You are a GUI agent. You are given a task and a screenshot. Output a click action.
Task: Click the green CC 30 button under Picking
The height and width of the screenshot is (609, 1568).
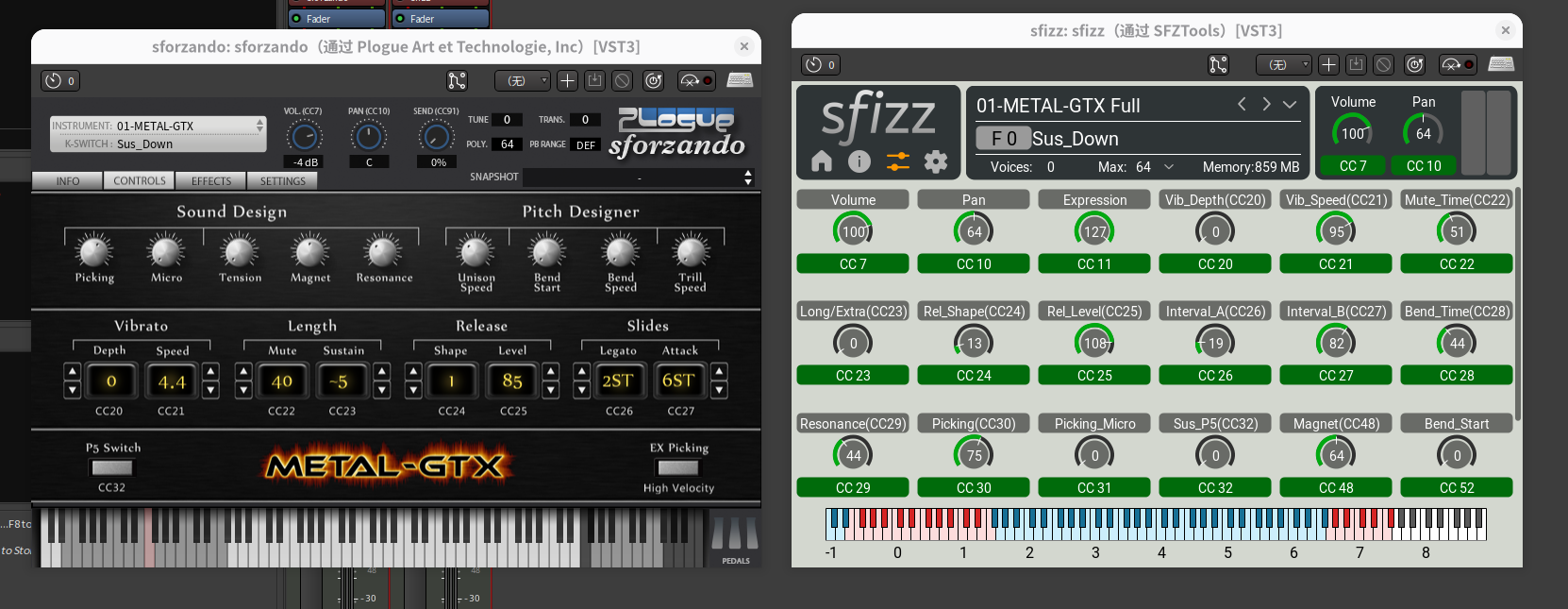(974, 488)
